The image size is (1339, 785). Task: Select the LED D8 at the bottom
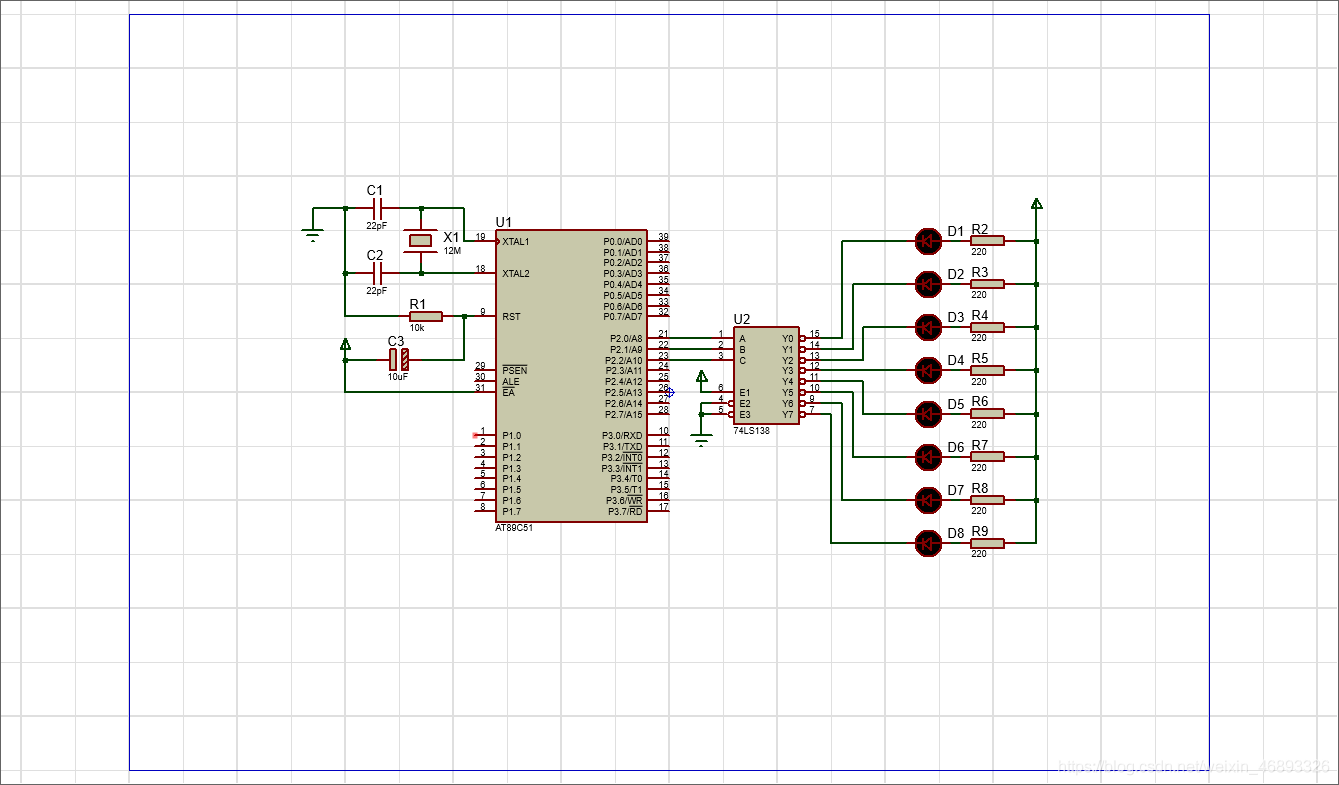point(929,543)
